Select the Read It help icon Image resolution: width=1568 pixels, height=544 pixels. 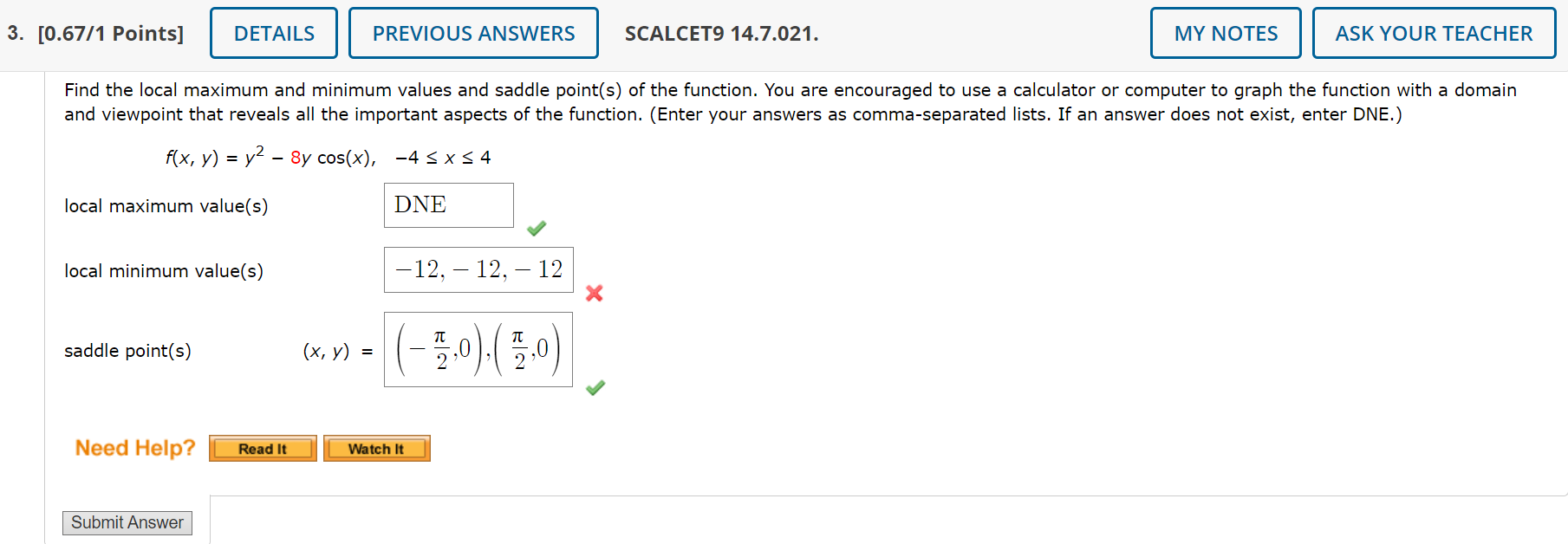[x=263, y=448]
